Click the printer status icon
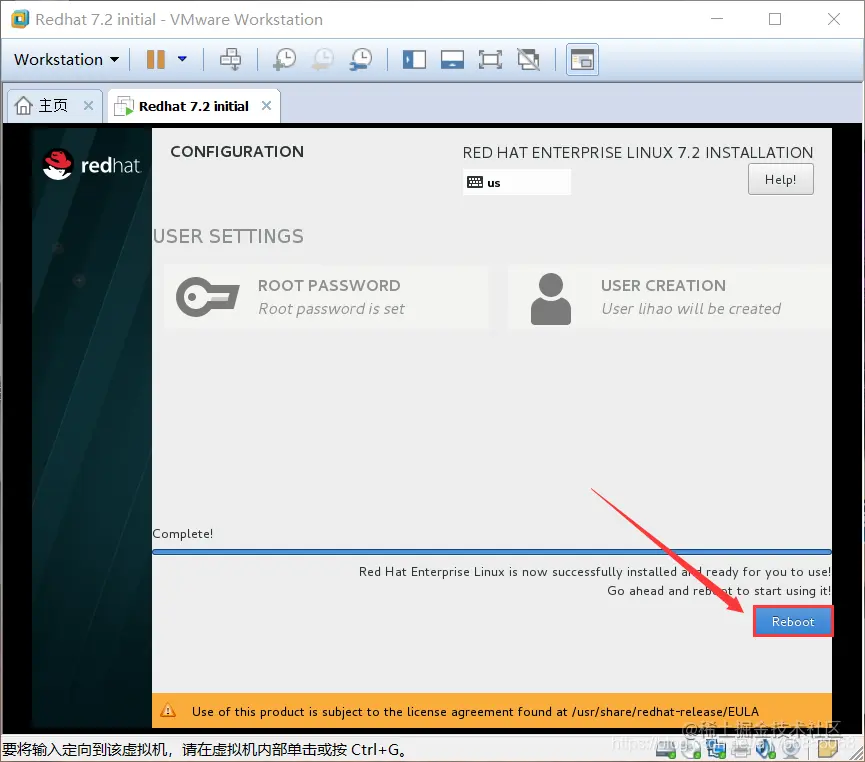 pos(741,749)
